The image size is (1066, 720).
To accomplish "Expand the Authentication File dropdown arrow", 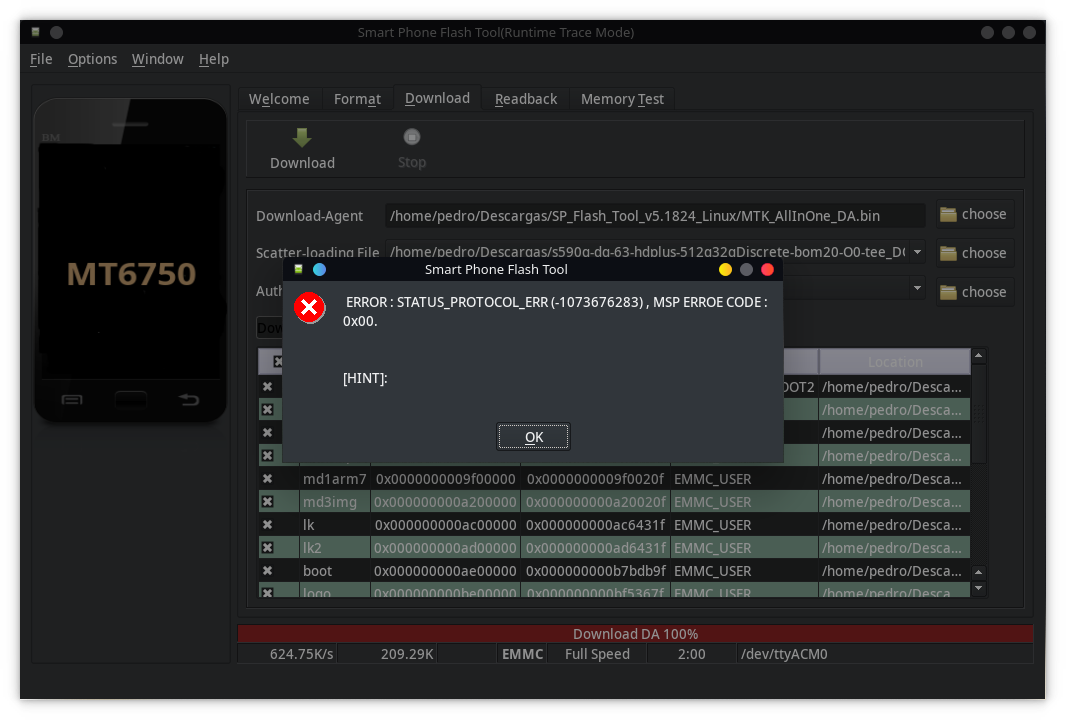I will (917, 288).
